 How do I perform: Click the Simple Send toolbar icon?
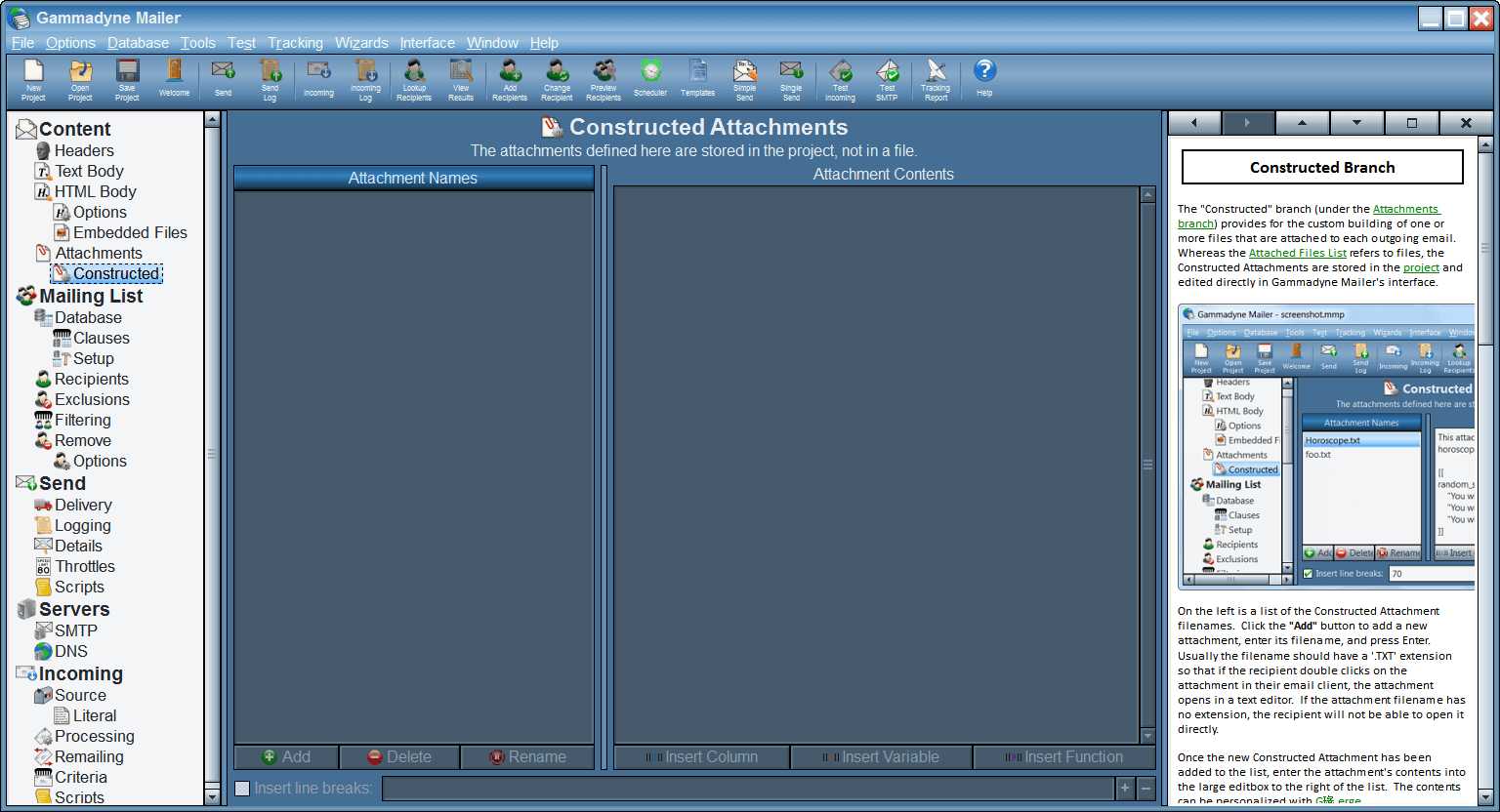click(744, 80)
